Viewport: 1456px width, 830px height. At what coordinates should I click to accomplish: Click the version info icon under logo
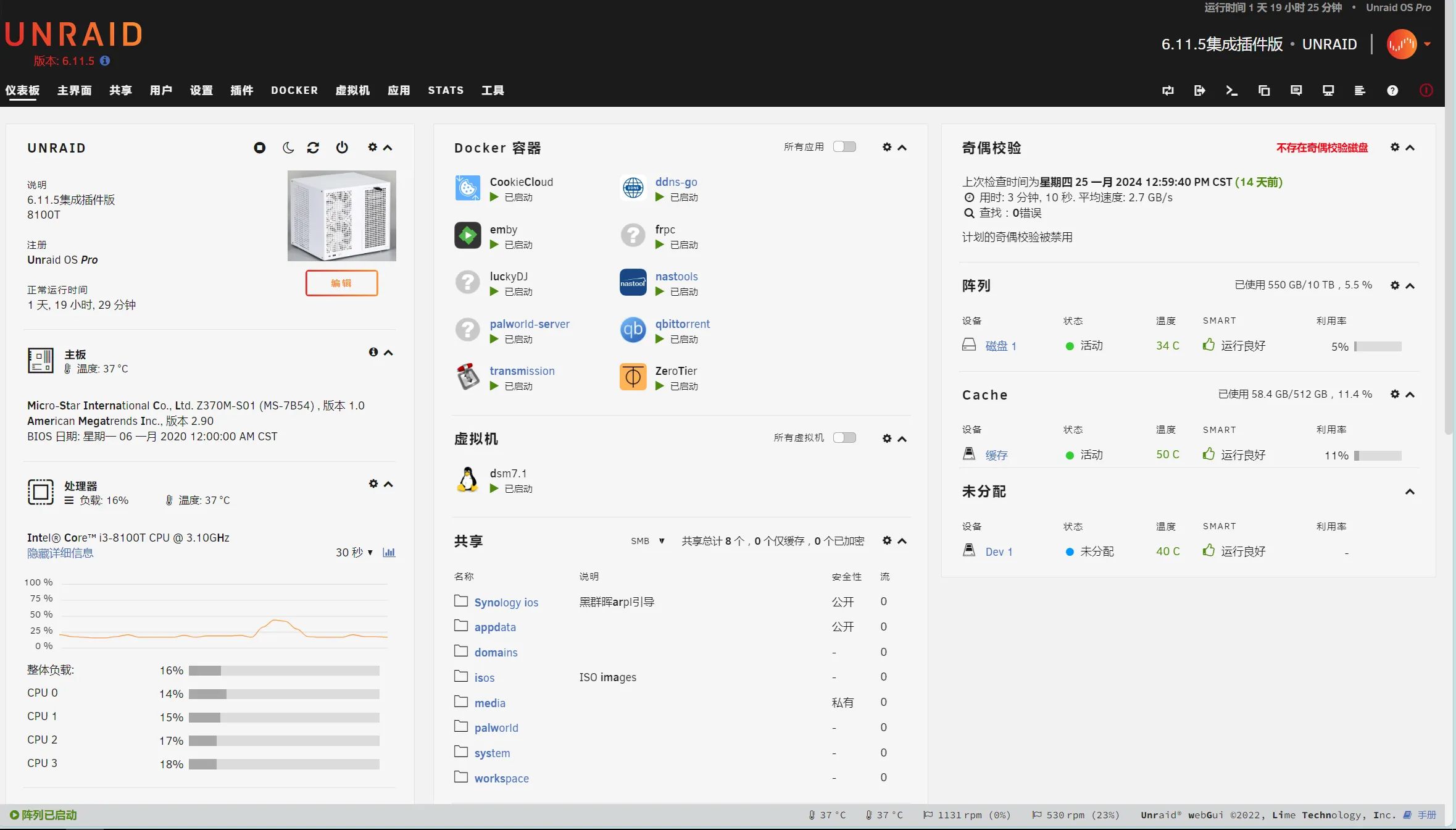click(105, 61)
